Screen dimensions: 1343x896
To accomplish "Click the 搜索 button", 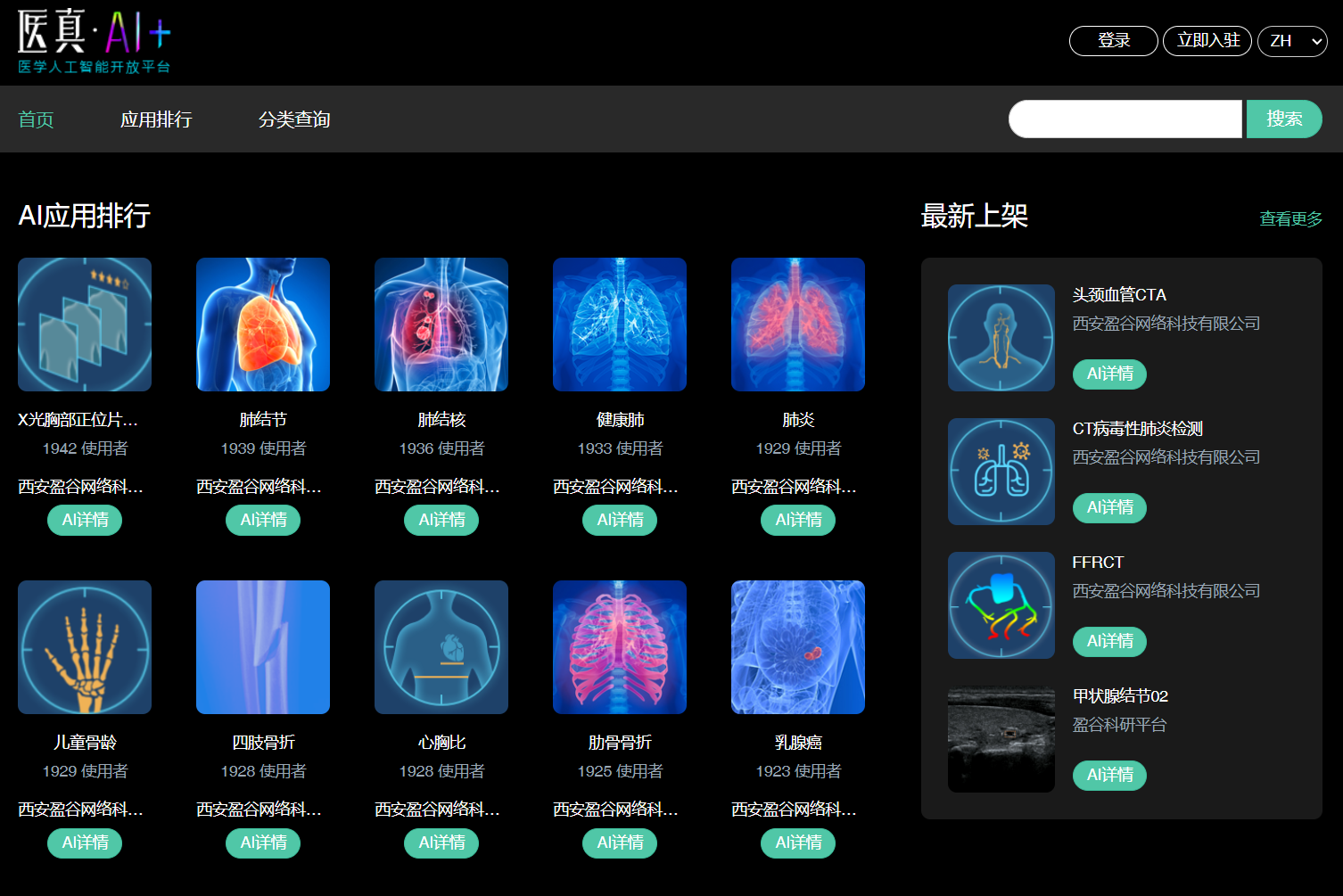I will click(1283, 119).
